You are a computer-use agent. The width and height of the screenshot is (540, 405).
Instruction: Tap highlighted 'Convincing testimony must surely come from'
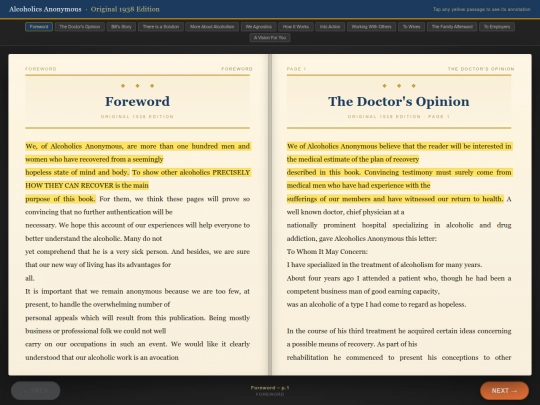tap(438, 173)
